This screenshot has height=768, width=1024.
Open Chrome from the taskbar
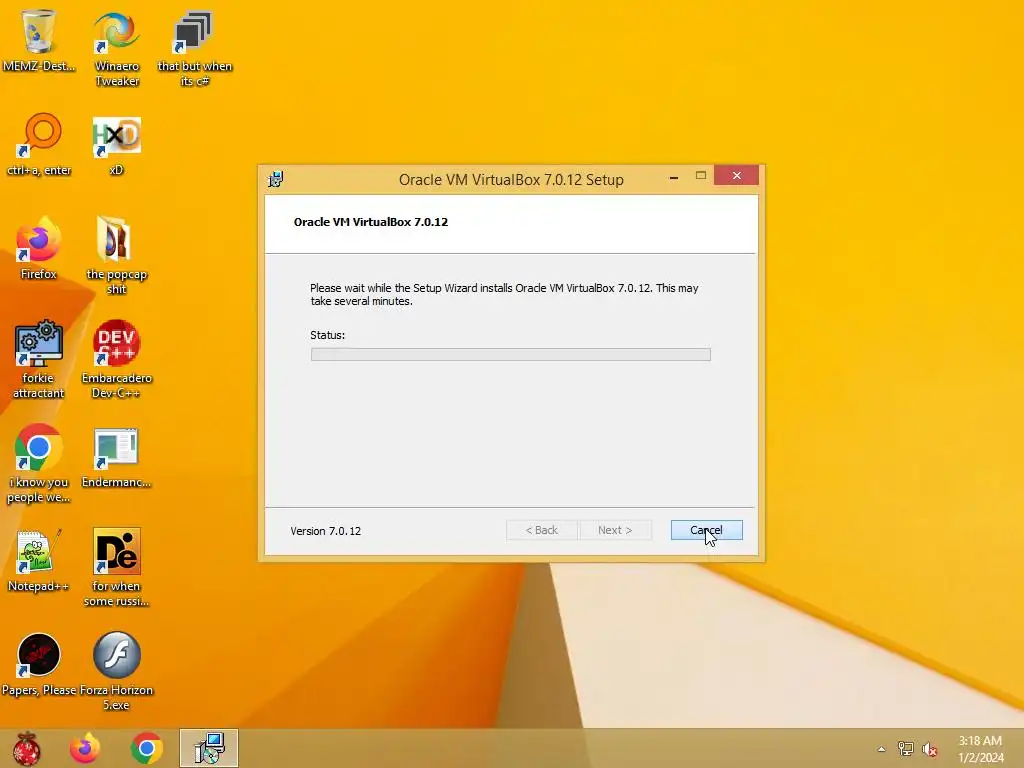(x=146, y=748)
